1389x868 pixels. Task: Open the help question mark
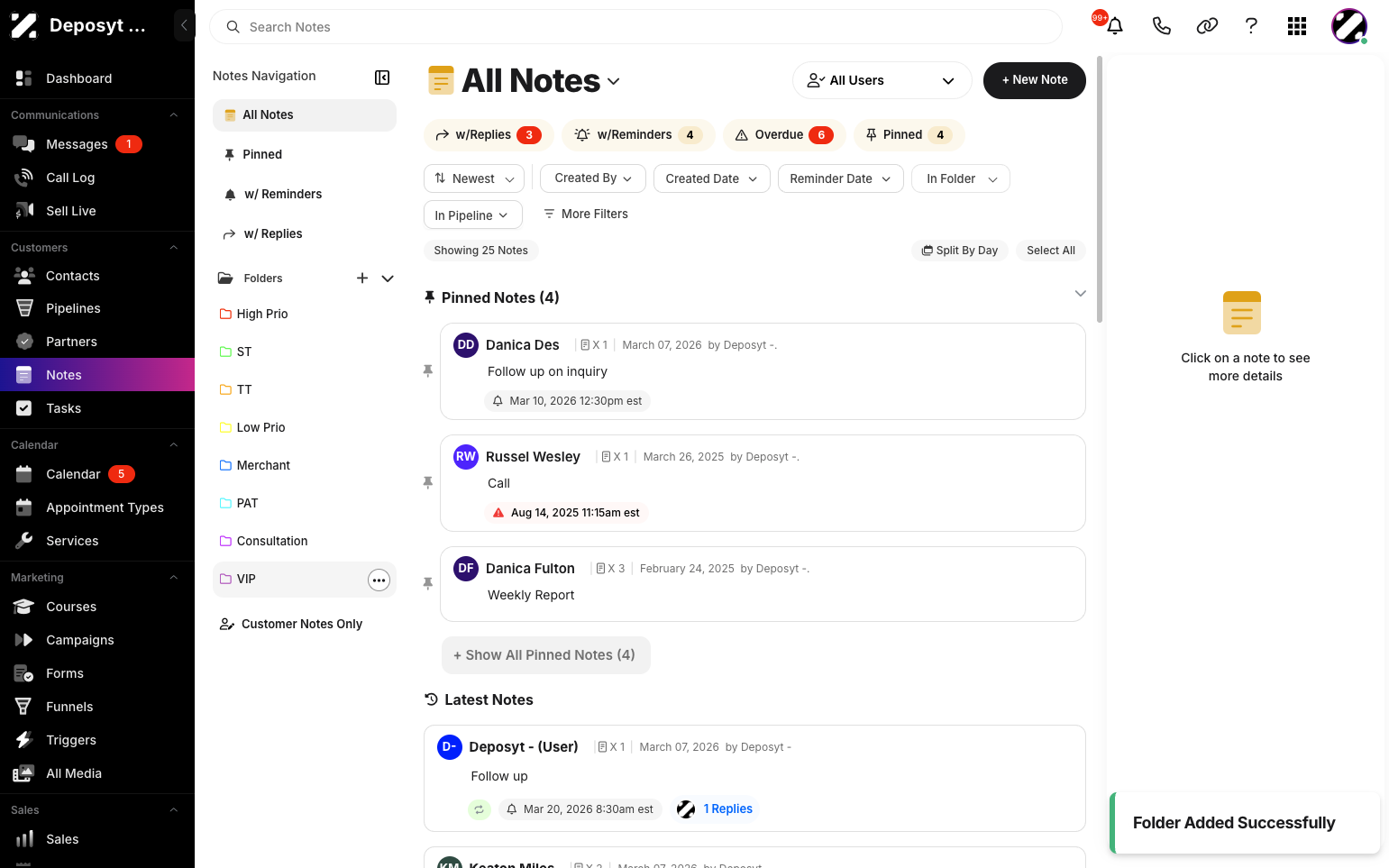pos(1251,26)
